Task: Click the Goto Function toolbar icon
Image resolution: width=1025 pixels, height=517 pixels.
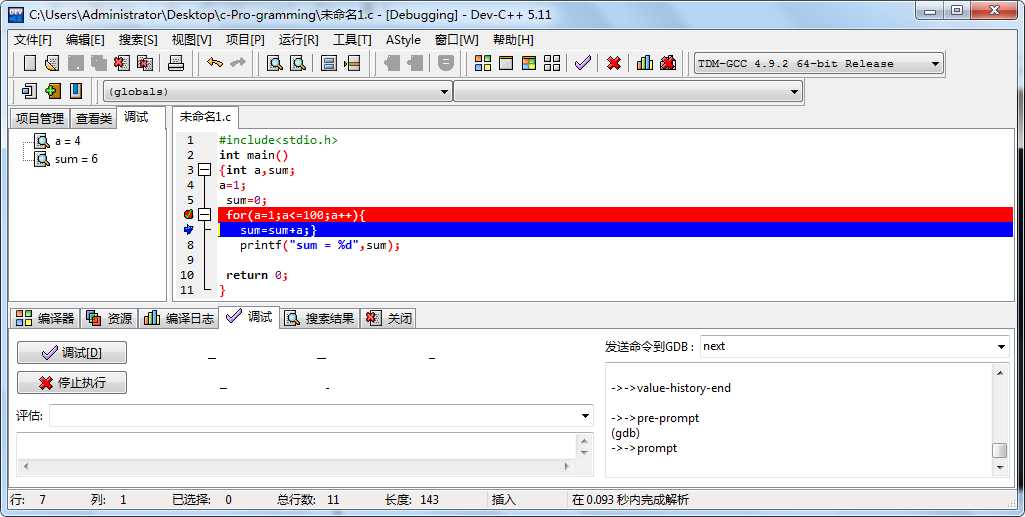Action: [x=329, y=63]
